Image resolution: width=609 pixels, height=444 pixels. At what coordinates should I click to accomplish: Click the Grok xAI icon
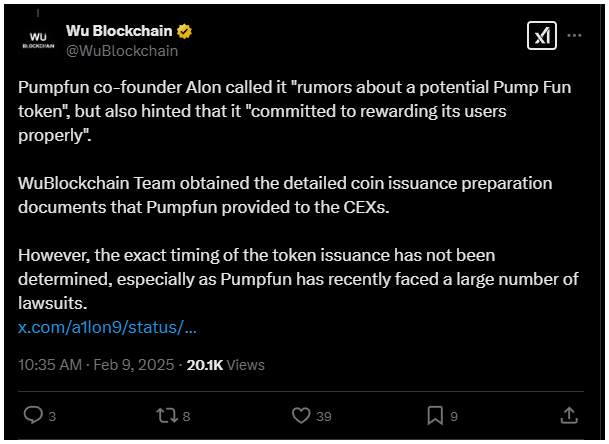pyautogui.click(x=541, y=36)
